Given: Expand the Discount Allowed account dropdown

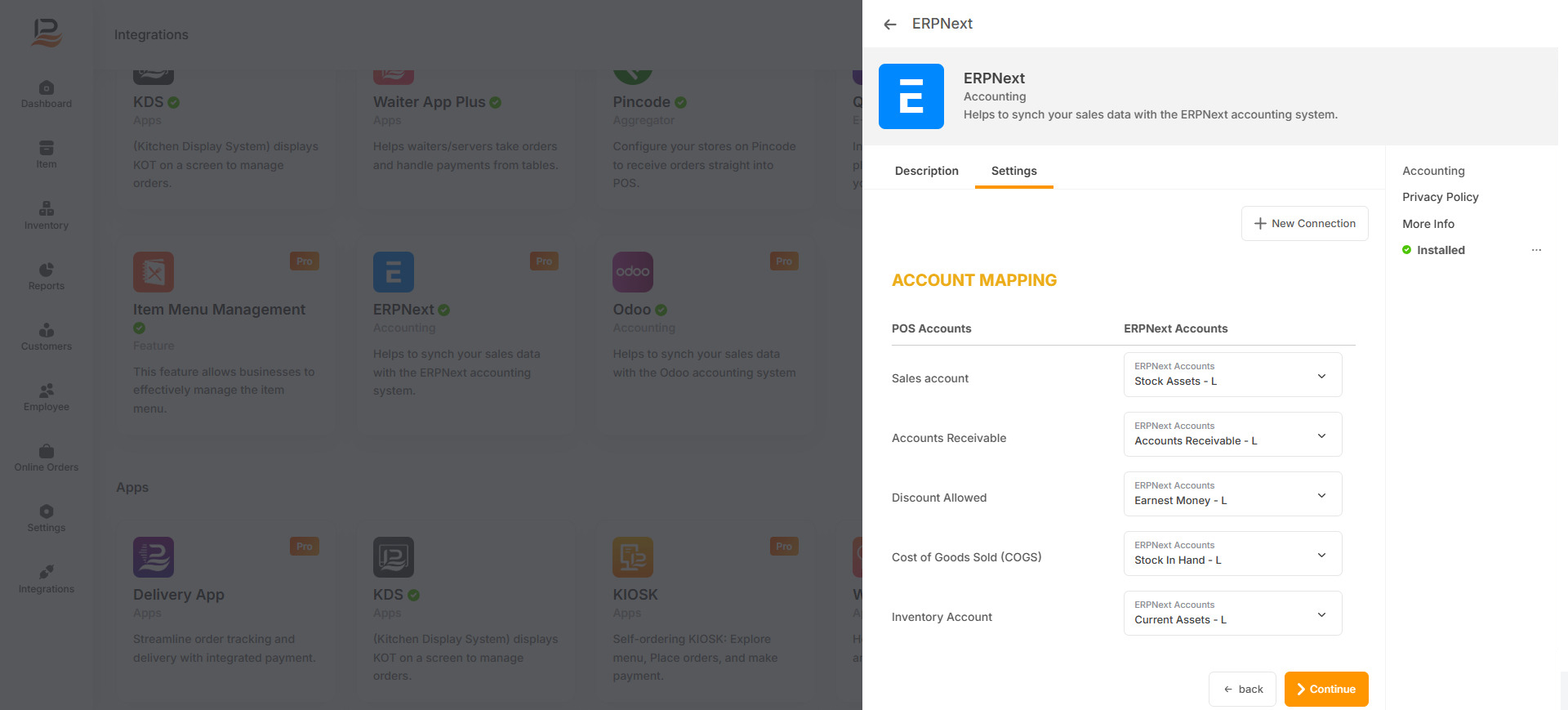Looking at the screenshot, I should coord(1232,494).
